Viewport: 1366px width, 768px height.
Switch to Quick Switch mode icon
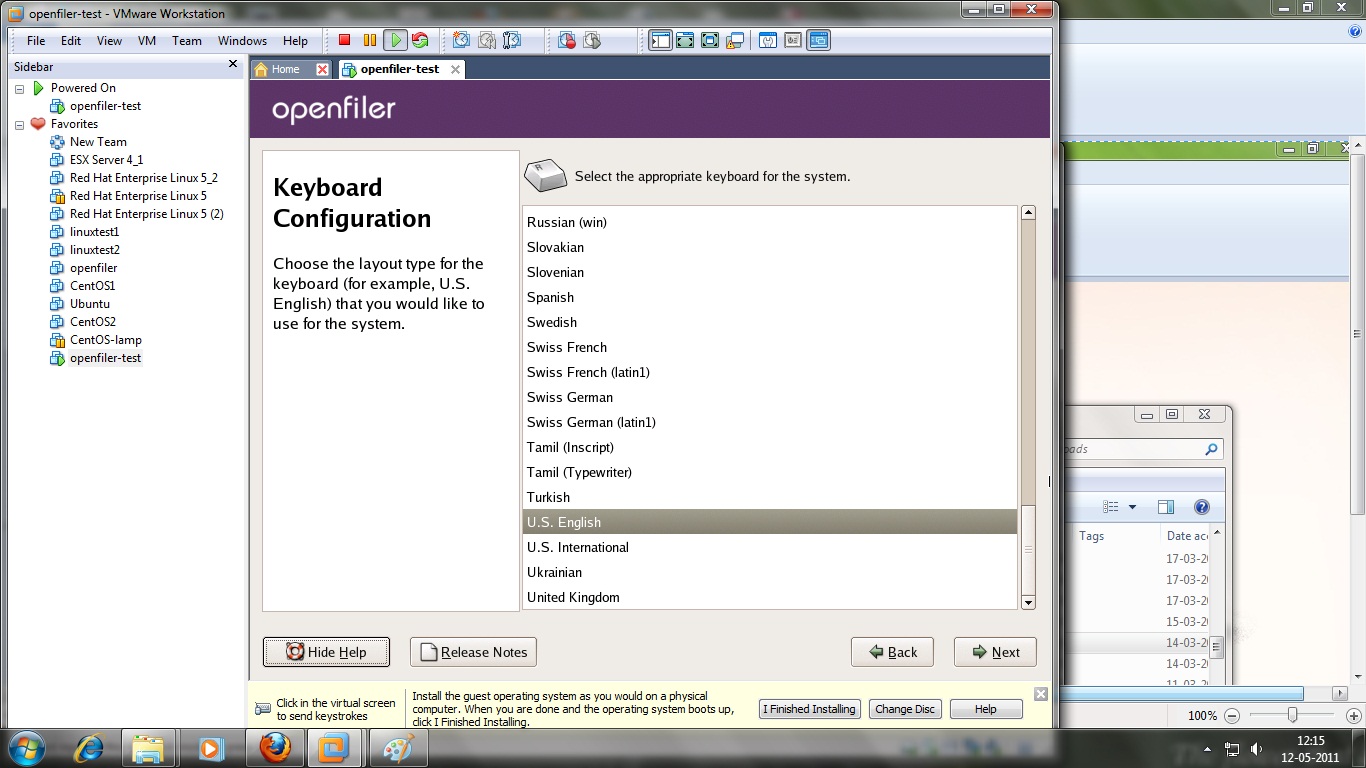(685, 40)
